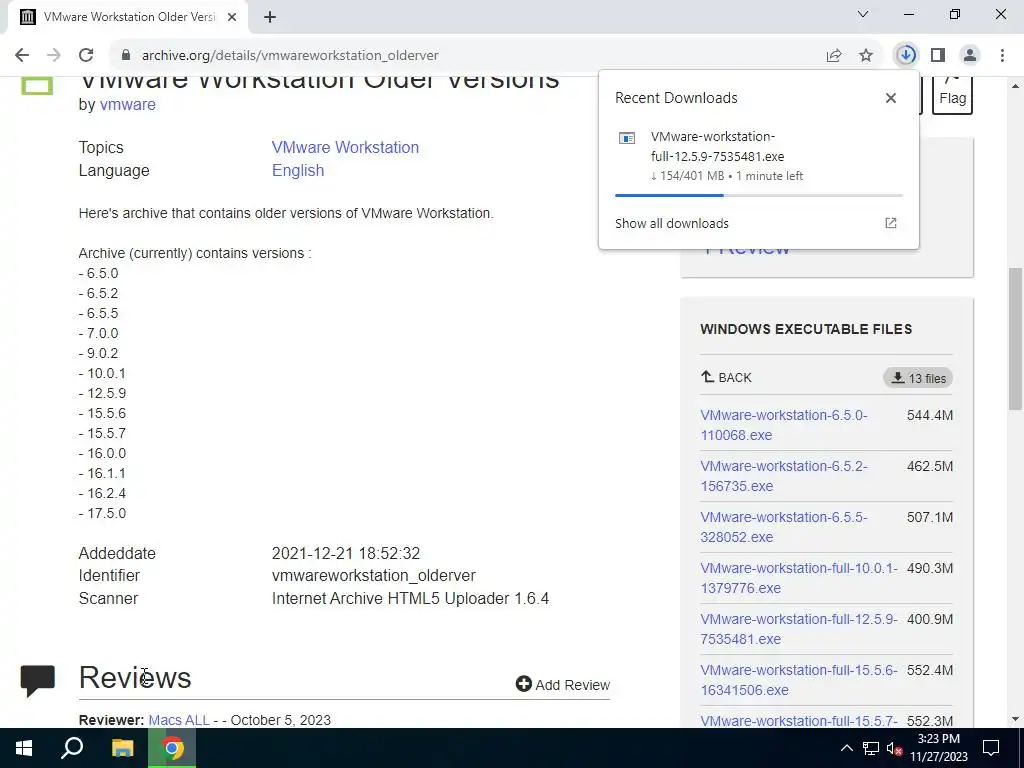Bookmark this page with the star icon

click(x=866, y=56)
